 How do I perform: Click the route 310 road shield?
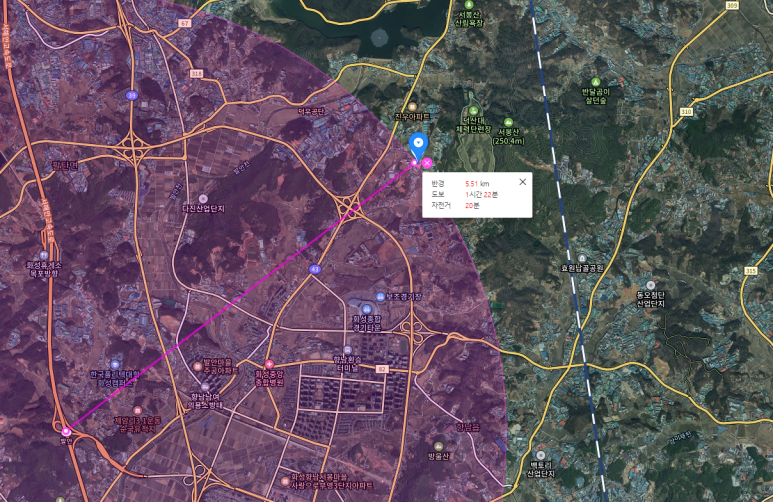point(686,112)
